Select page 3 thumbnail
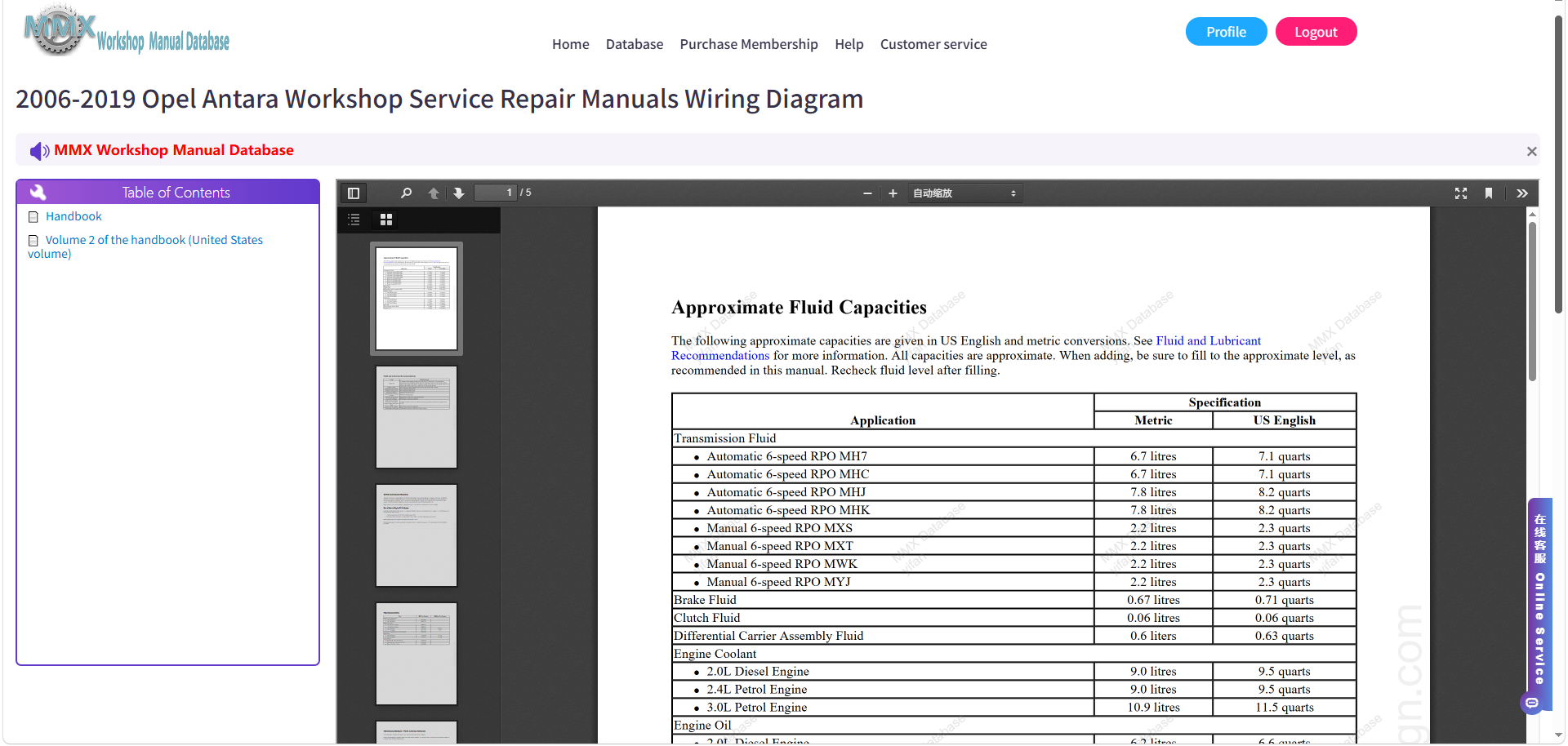This screenshot has height=746, width=1568. tap(416, 535)
